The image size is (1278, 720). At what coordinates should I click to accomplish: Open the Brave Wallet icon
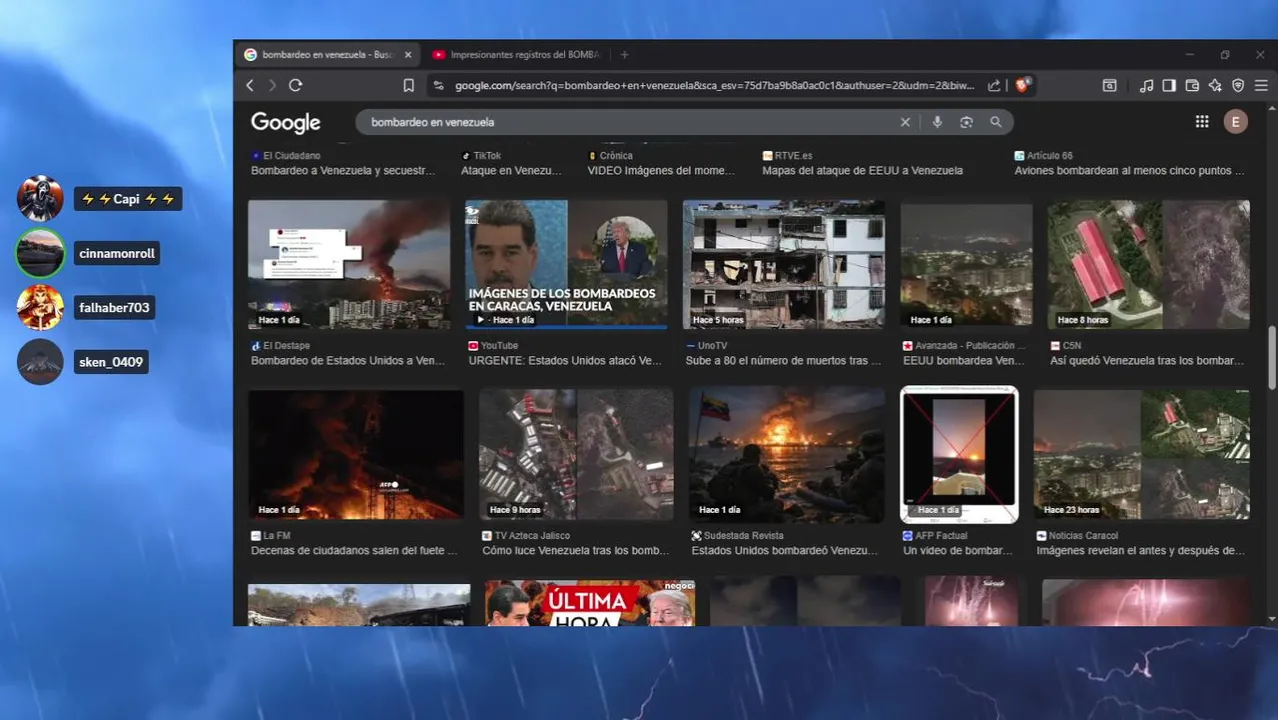[1192, 86]
